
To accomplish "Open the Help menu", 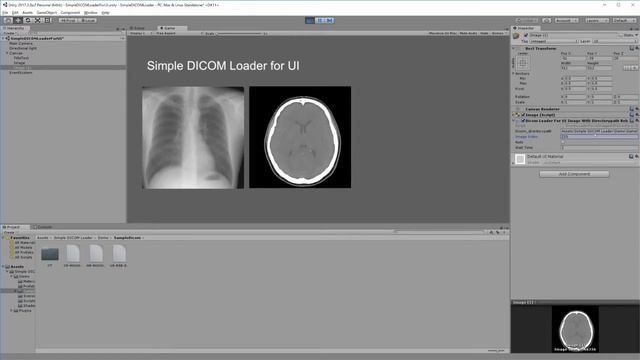I will pyautogui.click(x=105, y=13).
